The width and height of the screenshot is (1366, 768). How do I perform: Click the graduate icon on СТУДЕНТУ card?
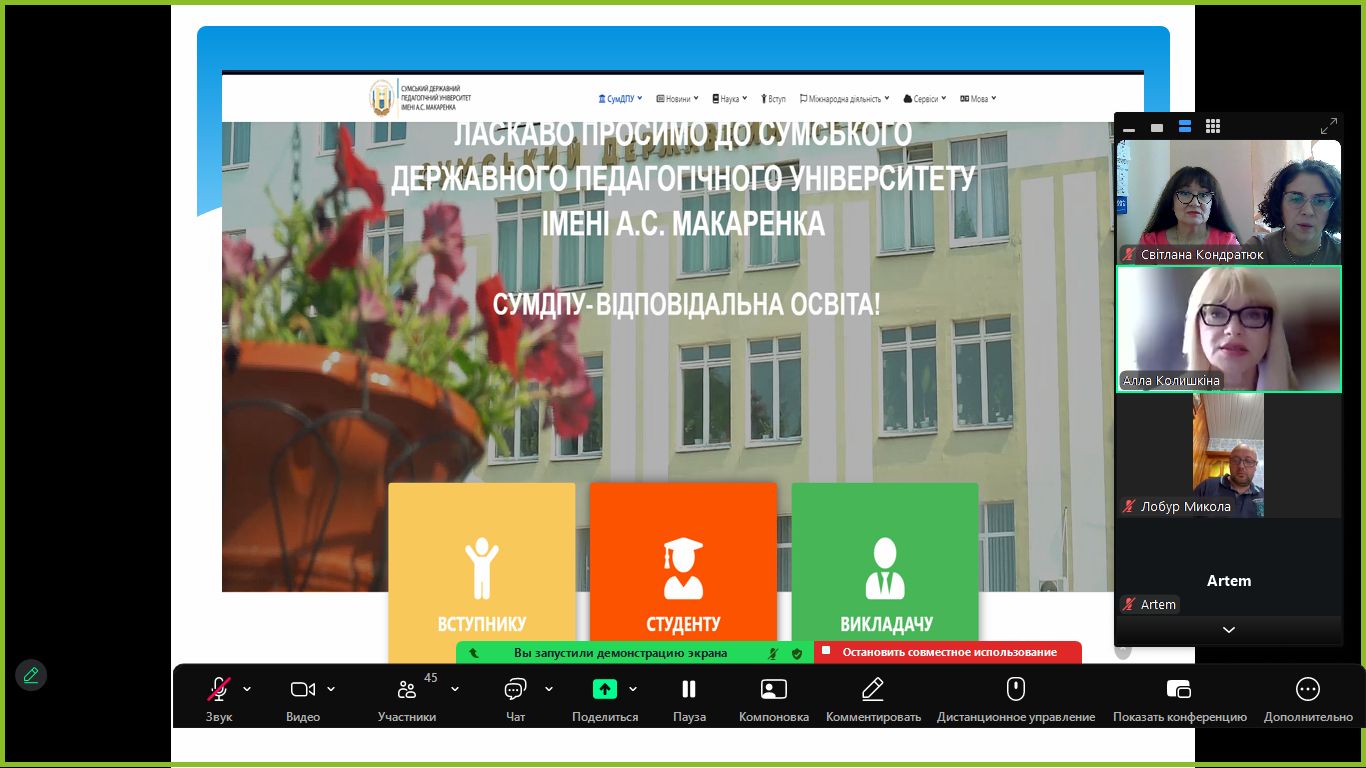683,568
